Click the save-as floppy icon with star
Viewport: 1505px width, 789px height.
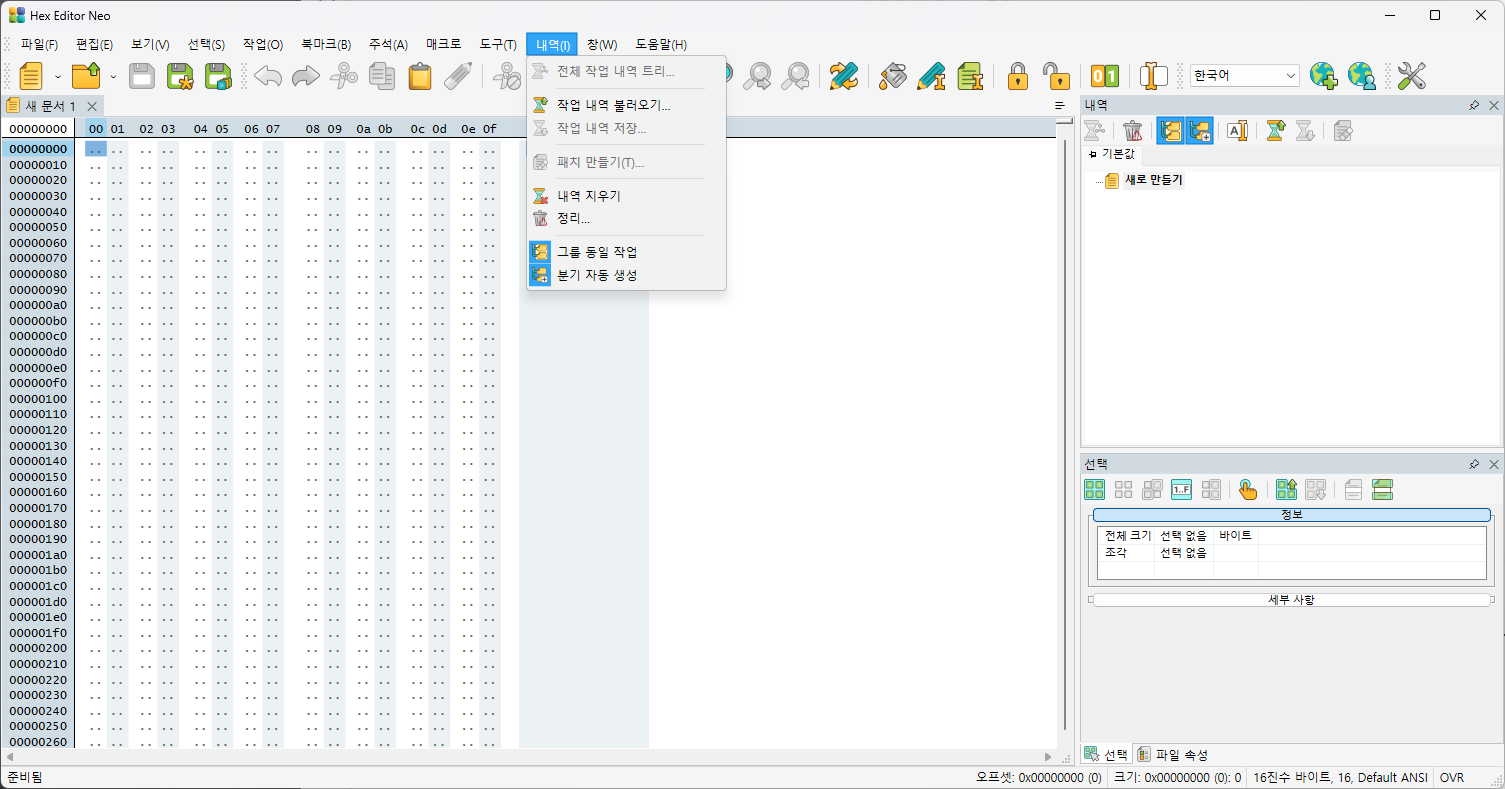coord(180,76)
